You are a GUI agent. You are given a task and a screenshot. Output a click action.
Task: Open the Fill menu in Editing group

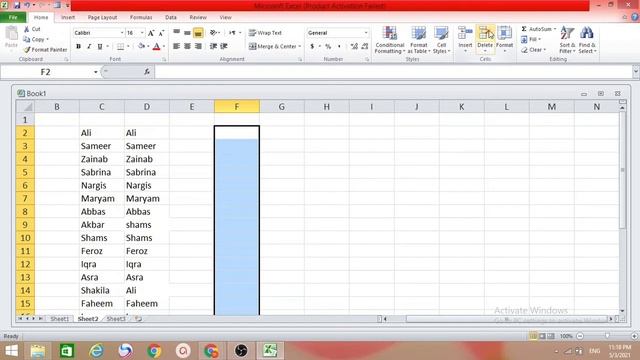(x=531, y=40)
